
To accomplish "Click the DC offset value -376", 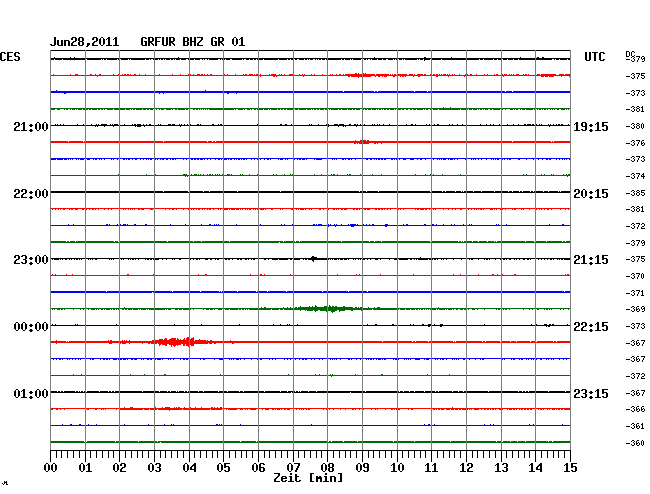I will [x=635, y=143].
